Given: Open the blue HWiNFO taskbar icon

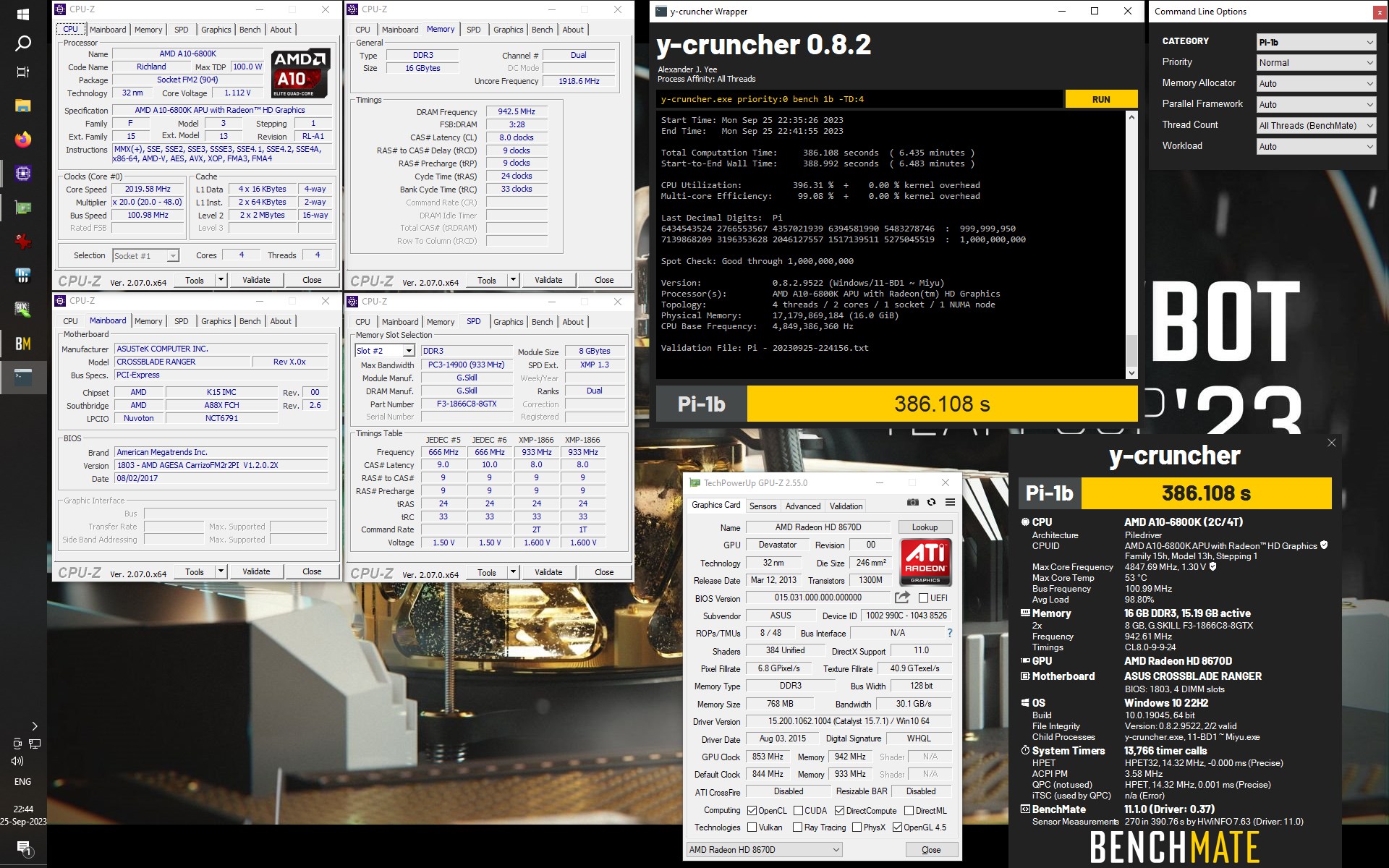Looking at the screenshot, I should 23,276.
